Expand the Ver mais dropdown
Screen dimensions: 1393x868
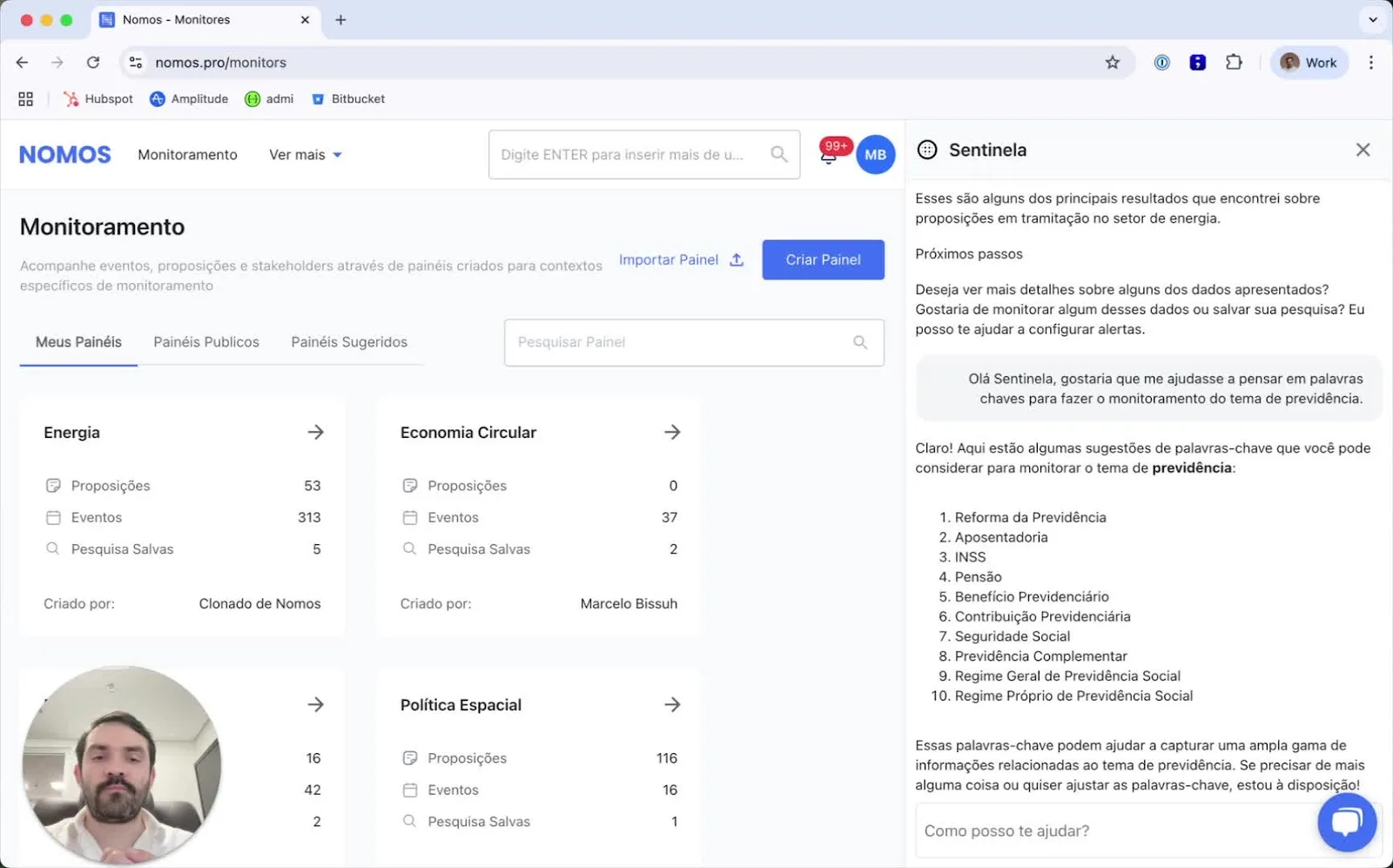306,155
